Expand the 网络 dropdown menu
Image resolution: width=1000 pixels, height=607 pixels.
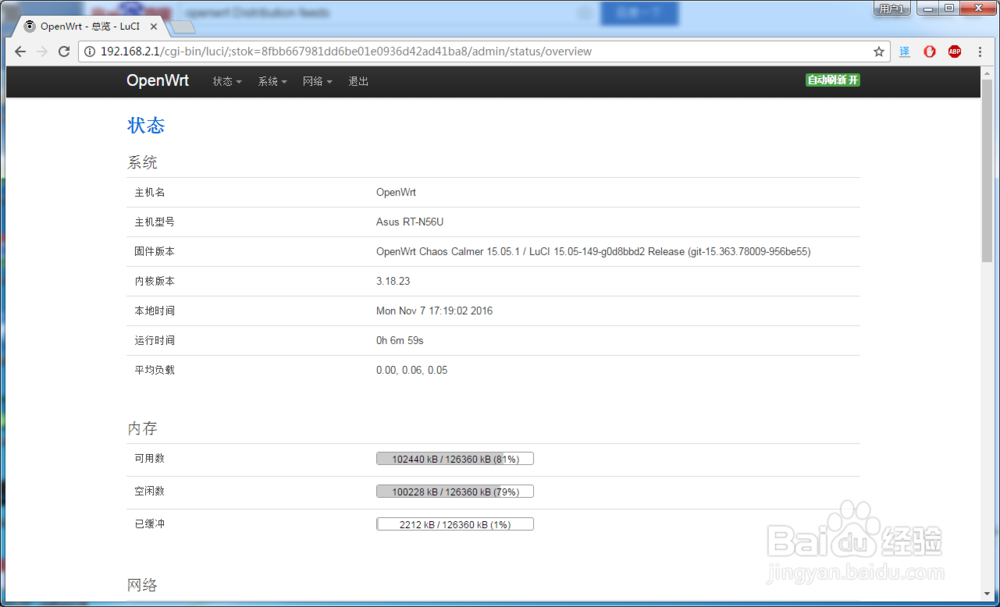click(318, 82)
